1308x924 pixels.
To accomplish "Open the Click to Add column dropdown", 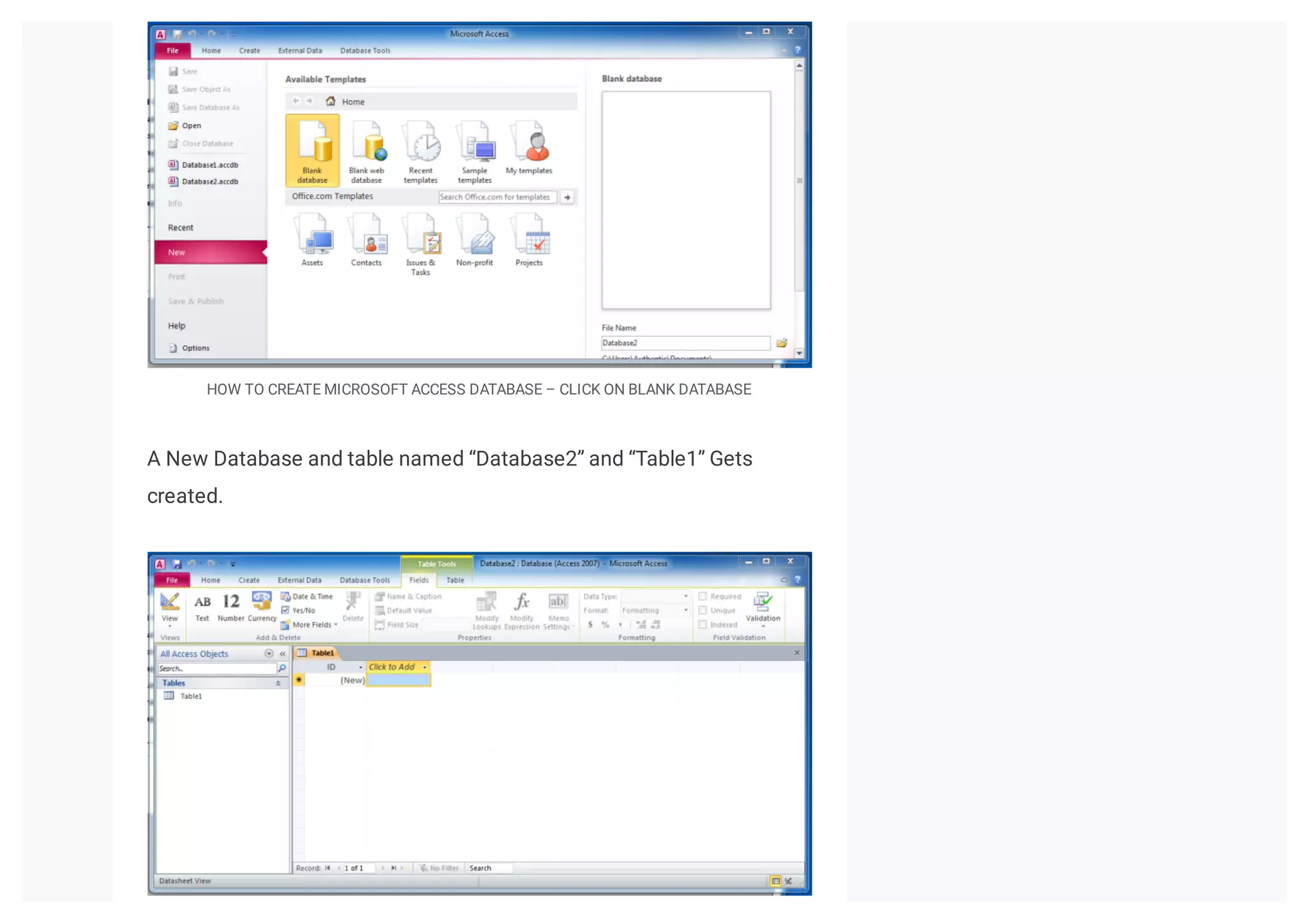I will (425, 667).
